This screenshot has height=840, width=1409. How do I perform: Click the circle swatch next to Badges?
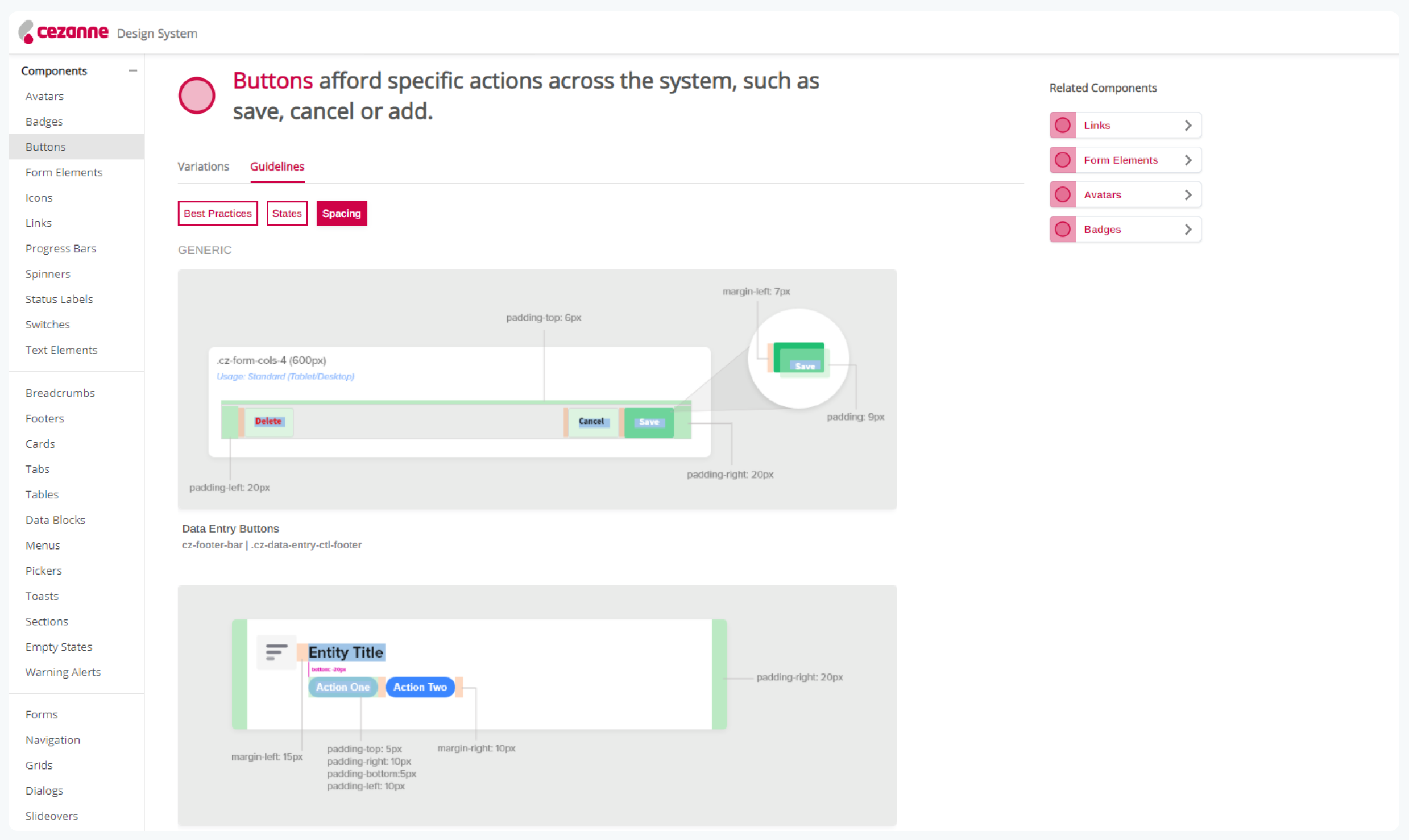click(1062, 228)
